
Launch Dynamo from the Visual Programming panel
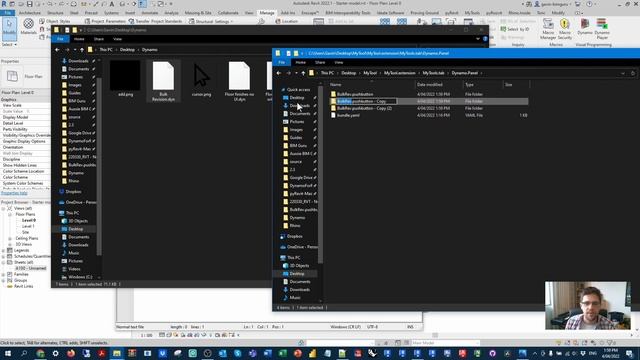(x=584, y=27)
